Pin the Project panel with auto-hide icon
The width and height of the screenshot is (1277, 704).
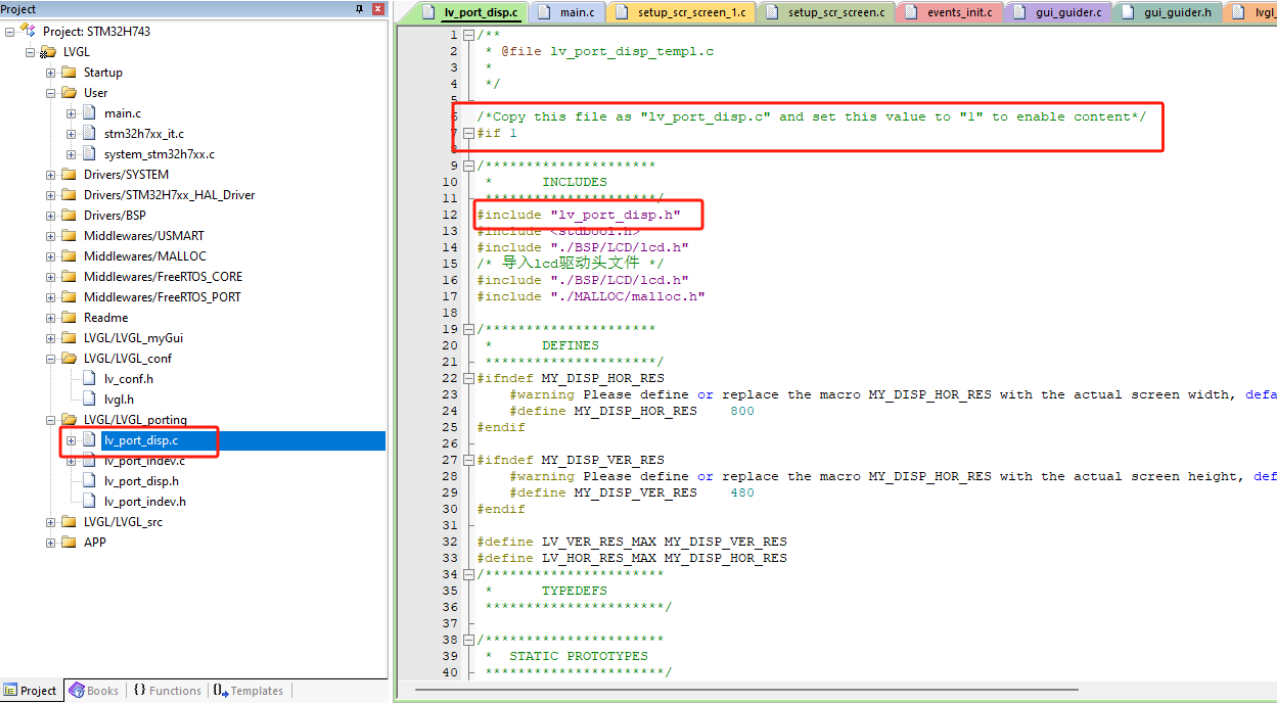click(360, 9)
